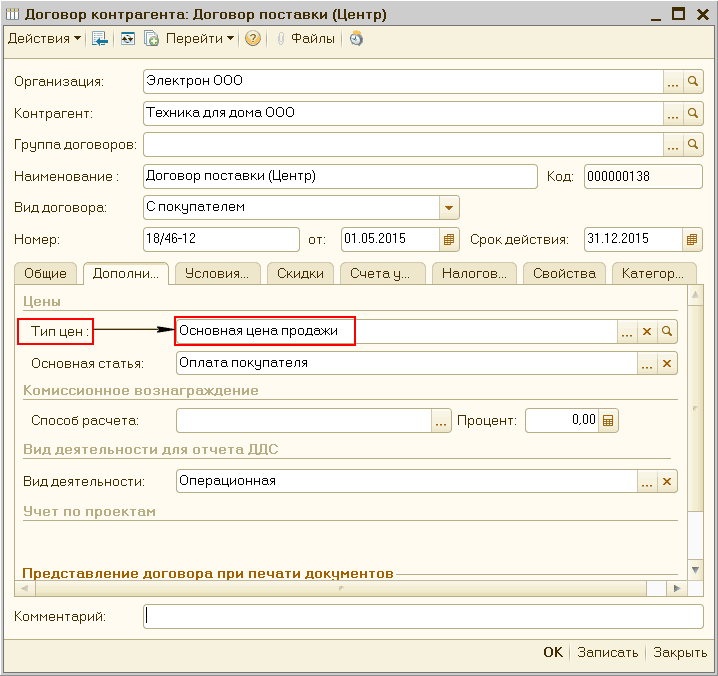The image size is (718, 676).
Task: Click horizontal scrollbar left arrow
Action: 25,589
